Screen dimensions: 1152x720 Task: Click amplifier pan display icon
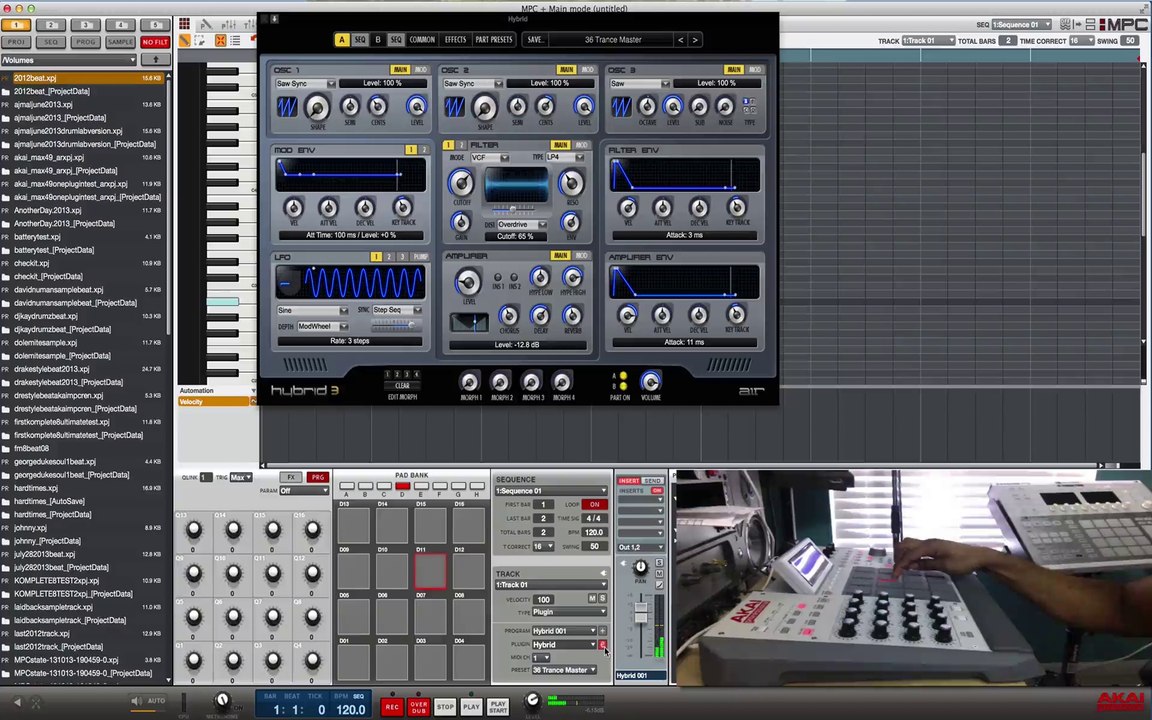point(469,322)
